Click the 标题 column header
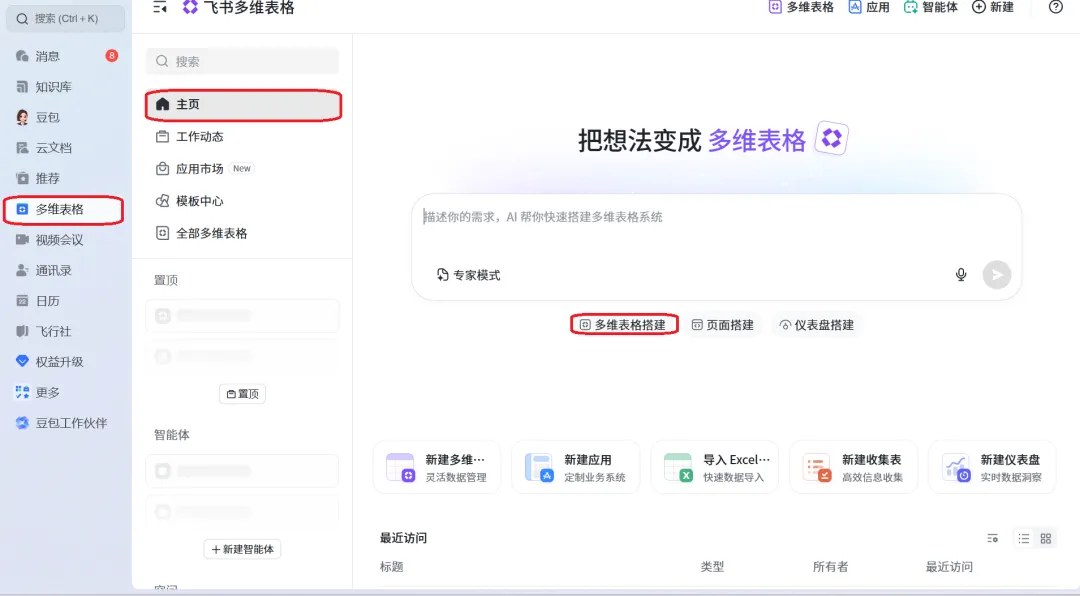Viewport: 1080px width, 596px height. click(x=391, y=567)
